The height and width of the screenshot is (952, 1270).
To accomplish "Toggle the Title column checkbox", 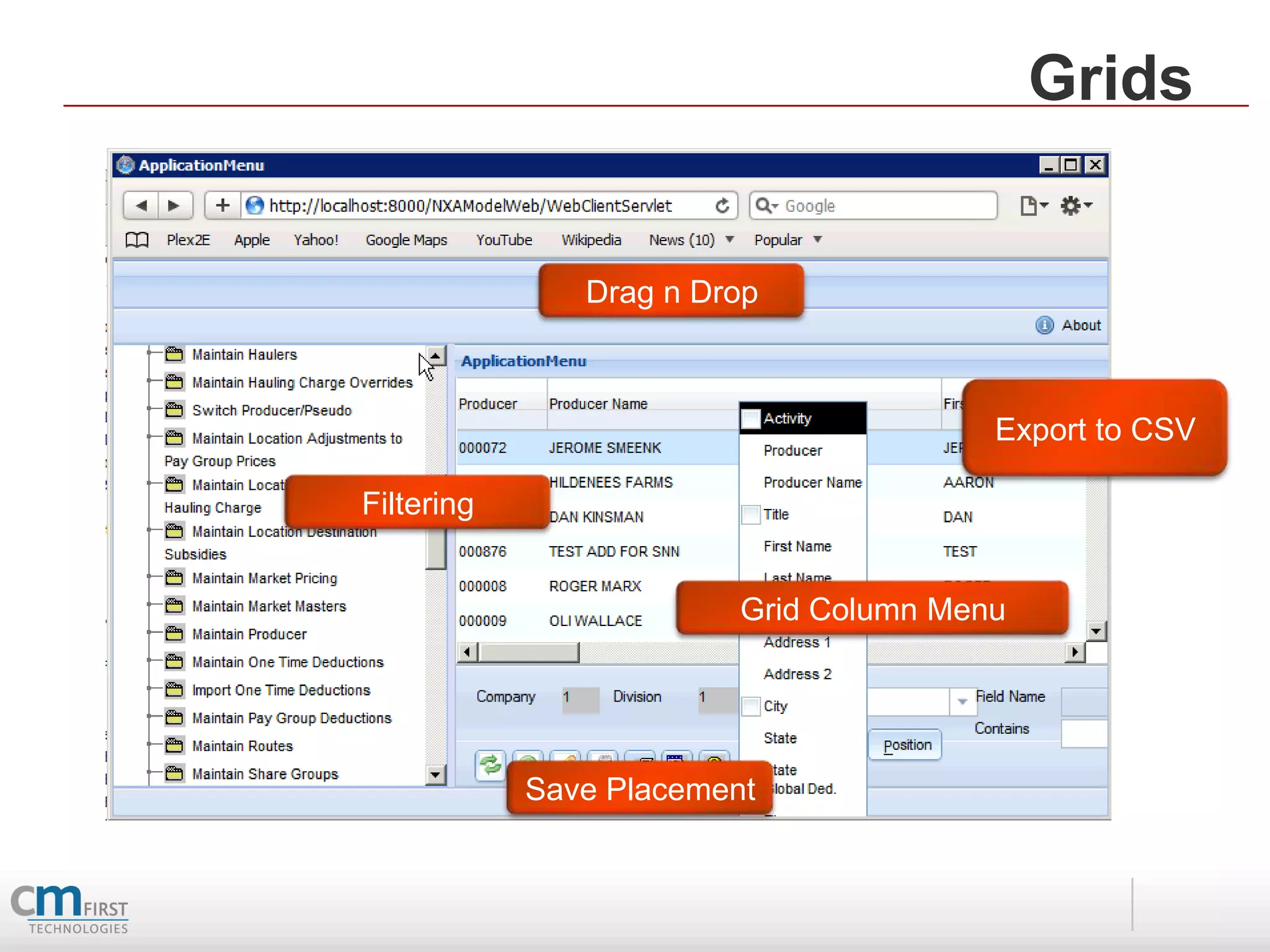I will pos(751,514).
